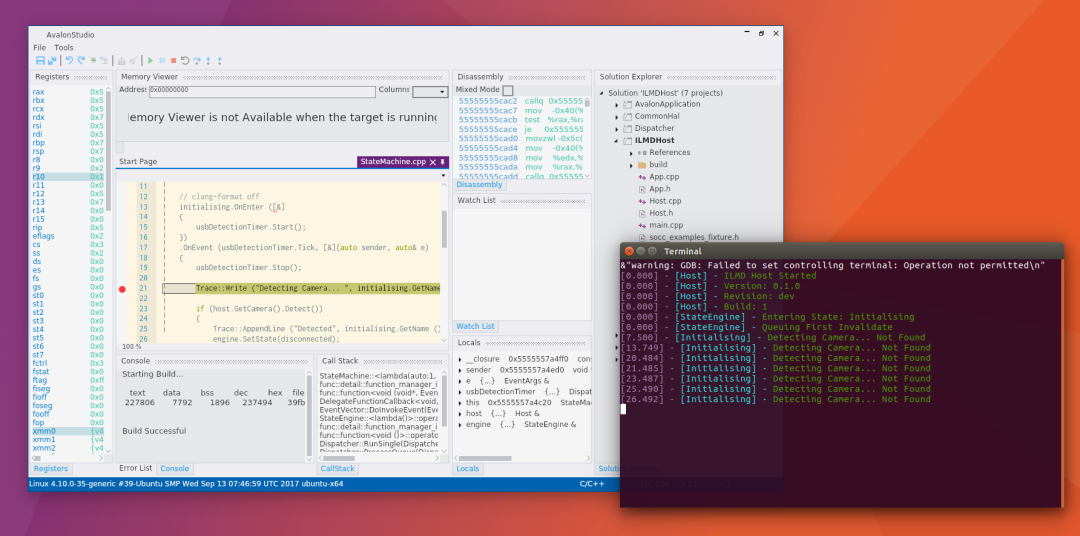Select the StateMachine.cpp editor tab
The height and width of the screenshot is (536, 1080).
(393, 162)
